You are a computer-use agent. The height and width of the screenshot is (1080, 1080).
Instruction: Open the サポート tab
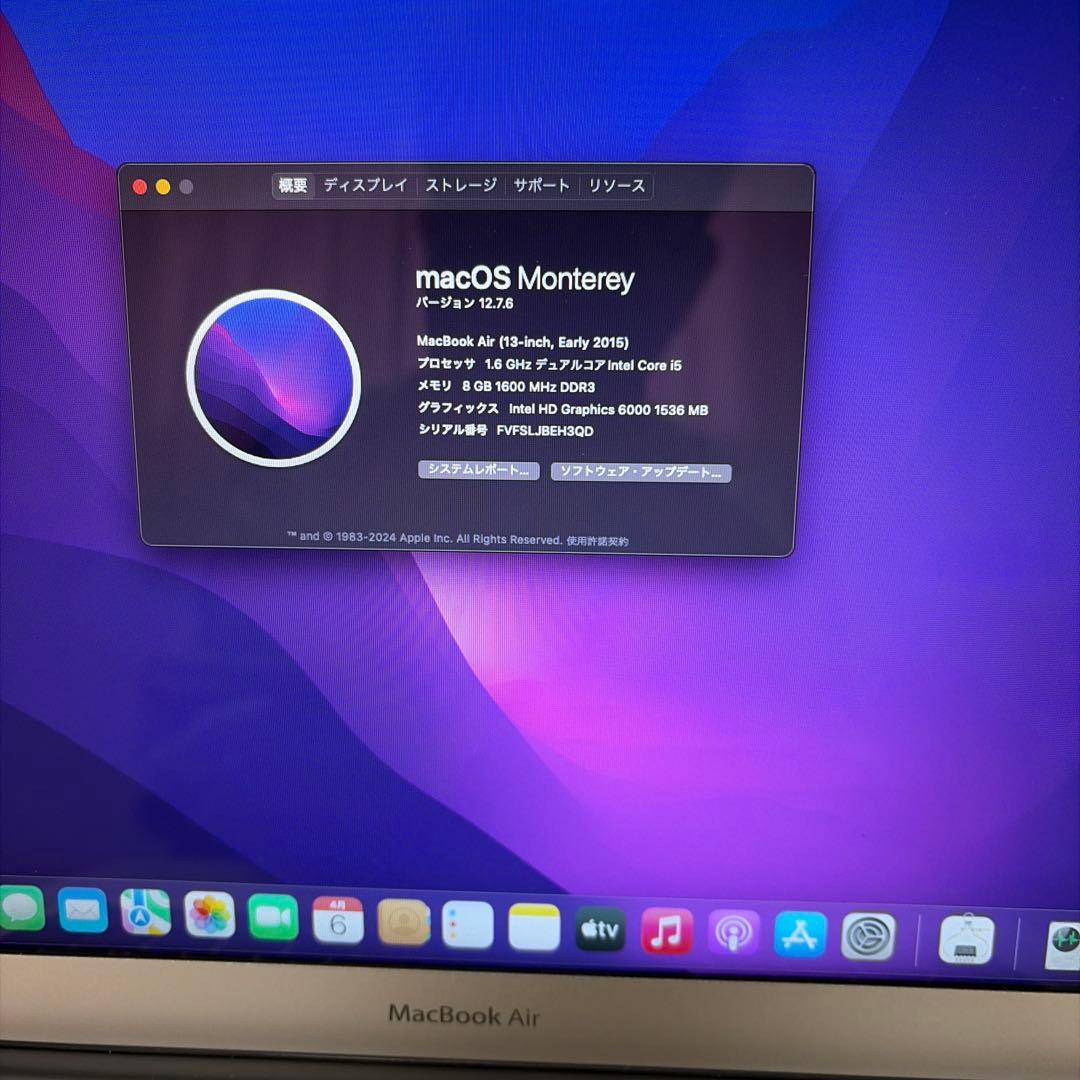[x=541, y=185]
